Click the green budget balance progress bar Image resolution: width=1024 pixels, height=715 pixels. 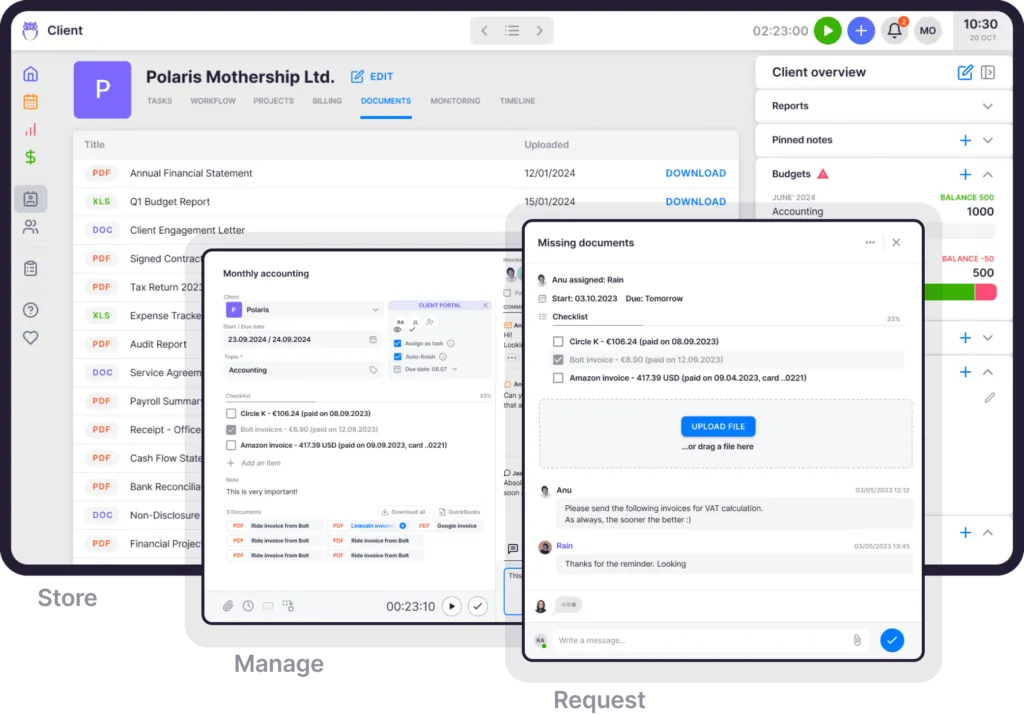950,292
